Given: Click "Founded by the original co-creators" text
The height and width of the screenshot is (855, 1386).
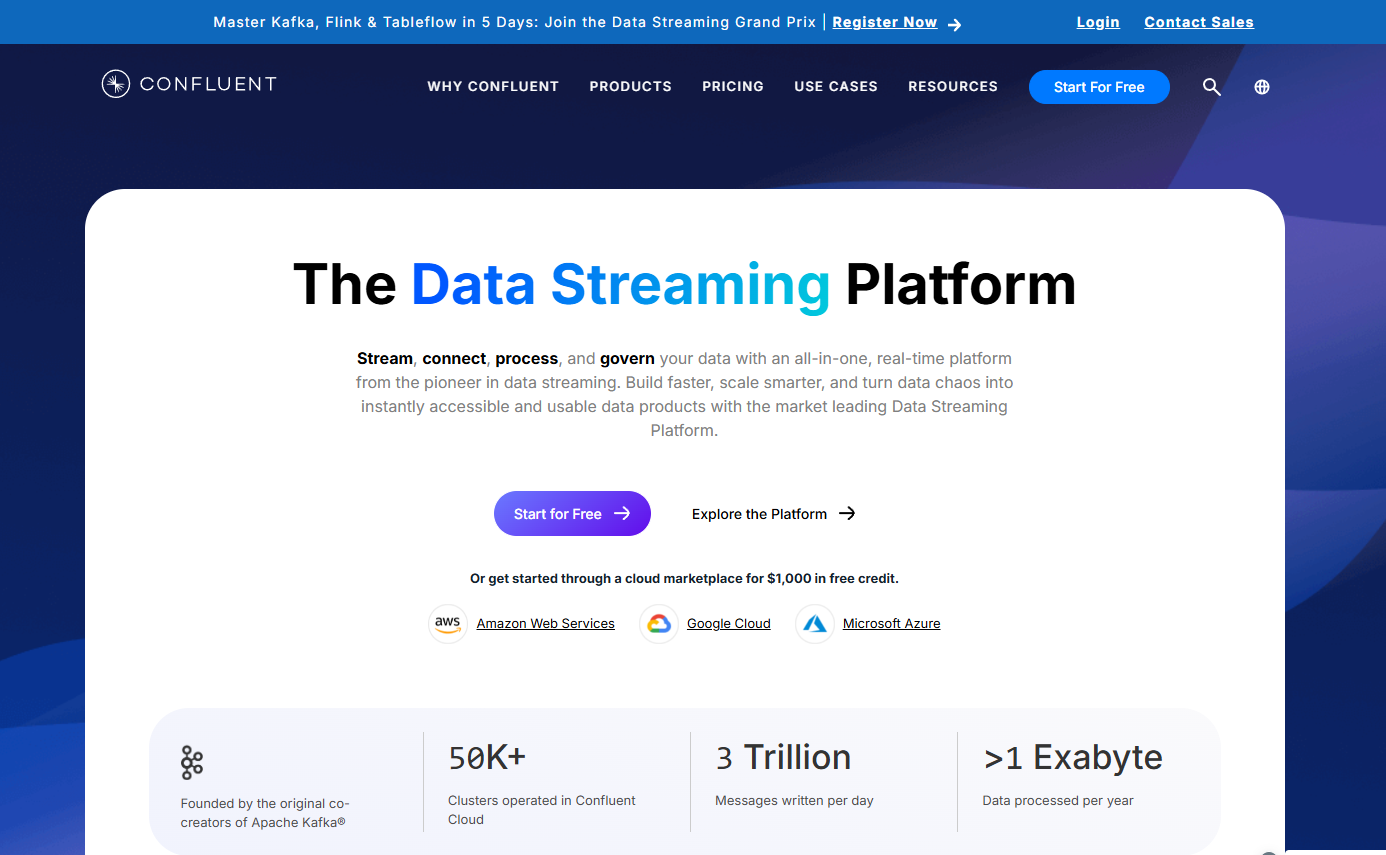Looking at the screenshot, I should point(265,812).
